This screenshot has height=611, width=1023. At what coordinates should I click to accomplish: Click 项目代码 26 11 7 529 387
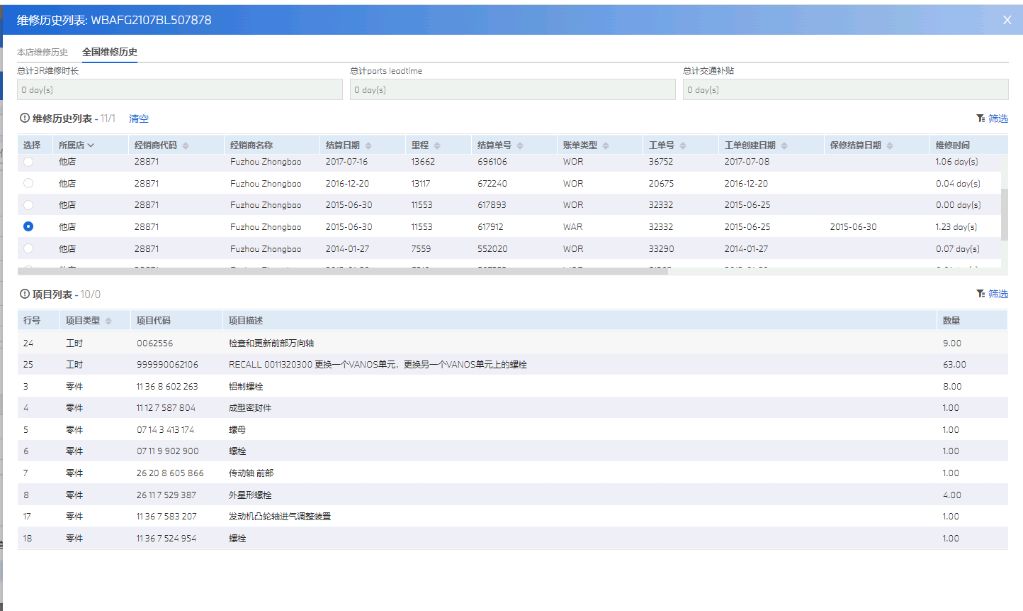coord(166,495)
